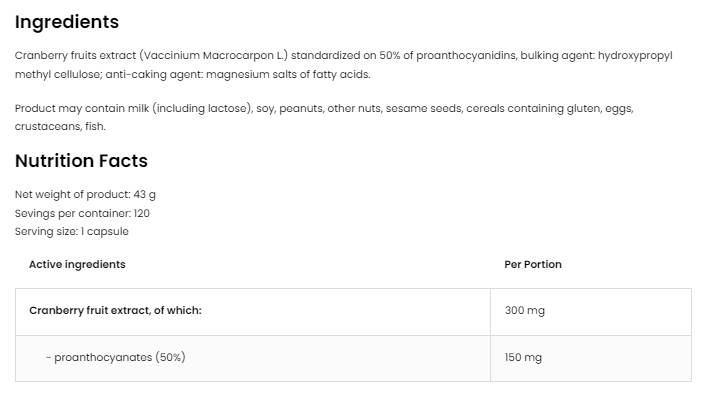
Task: Click the crustaceans, fish text line
Action: coord(60,126)
